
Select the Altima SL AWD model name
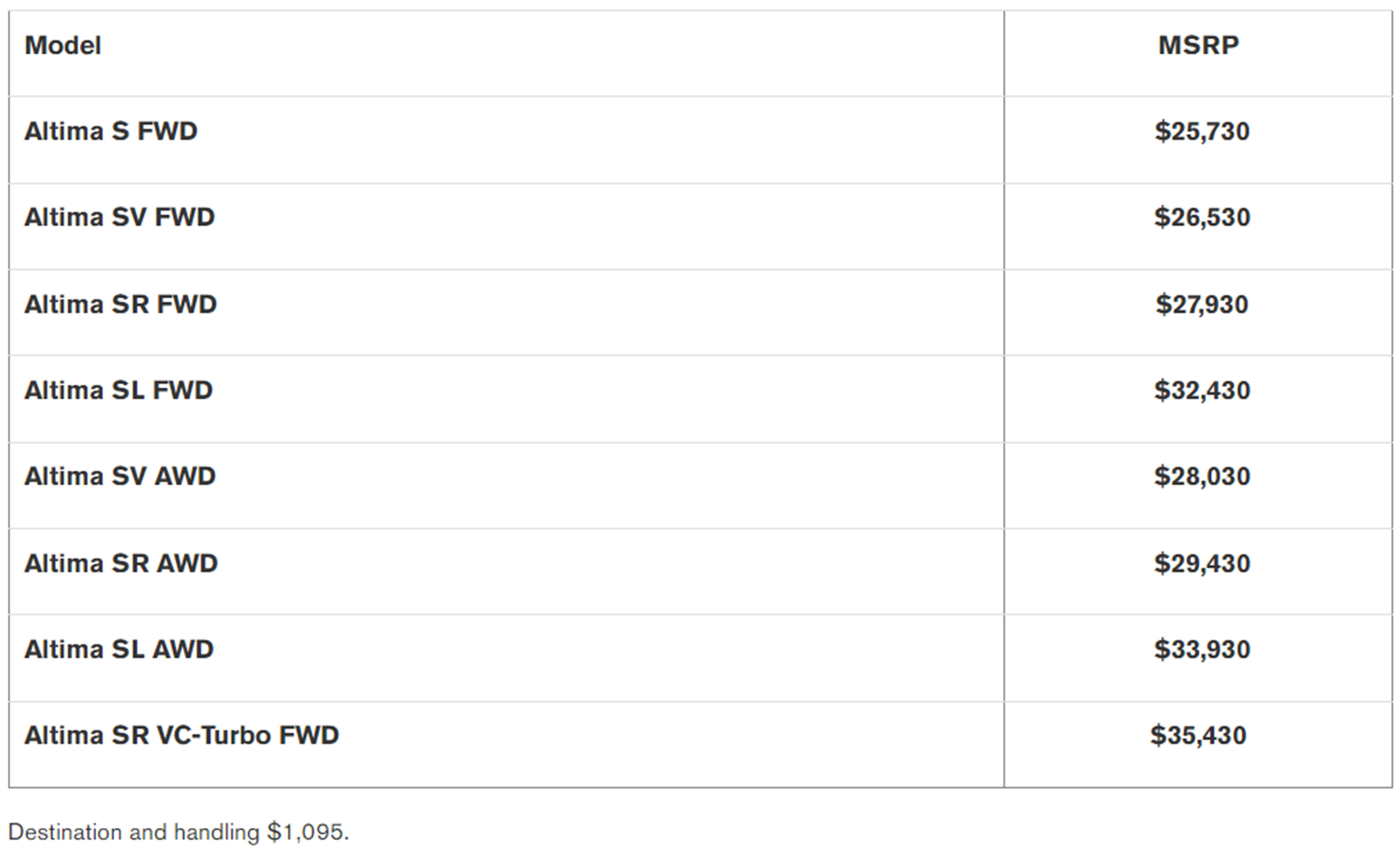coord(119,650)
